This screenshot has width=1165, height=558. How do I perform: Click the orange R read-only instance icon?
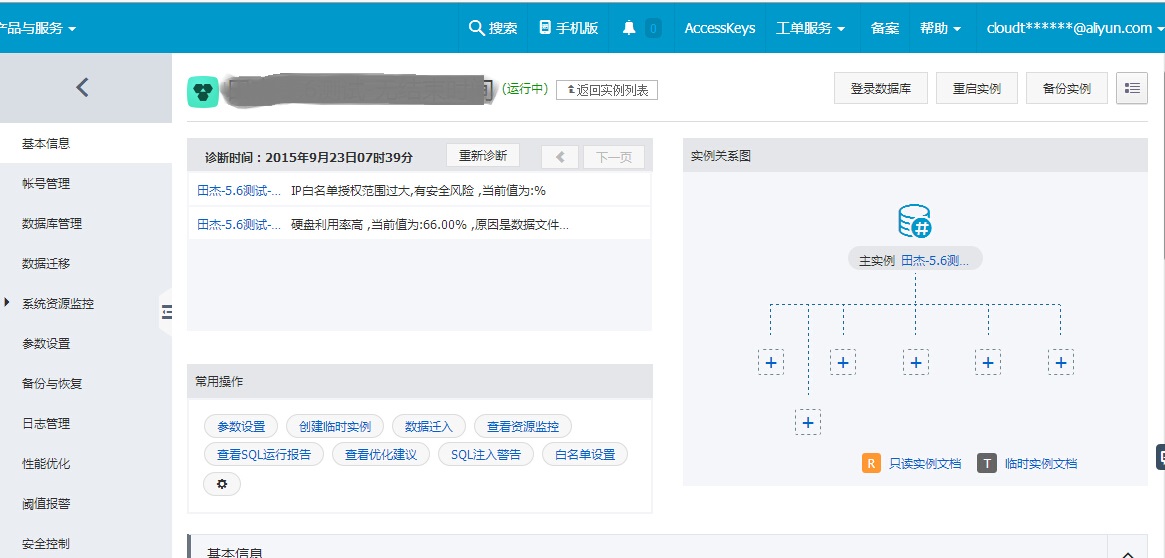pyautogui.click(x=871, y=463)
